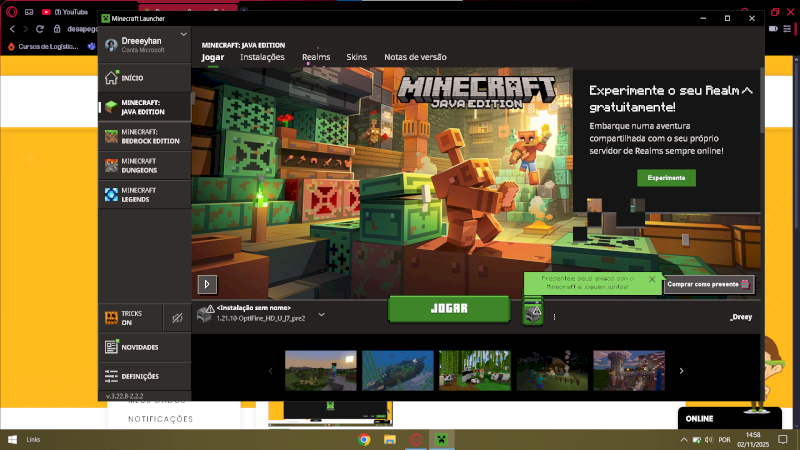Open Novidades via the newspaper icon
The height and width of the screenshot is (450, 800).
click(x=111, y=347)
